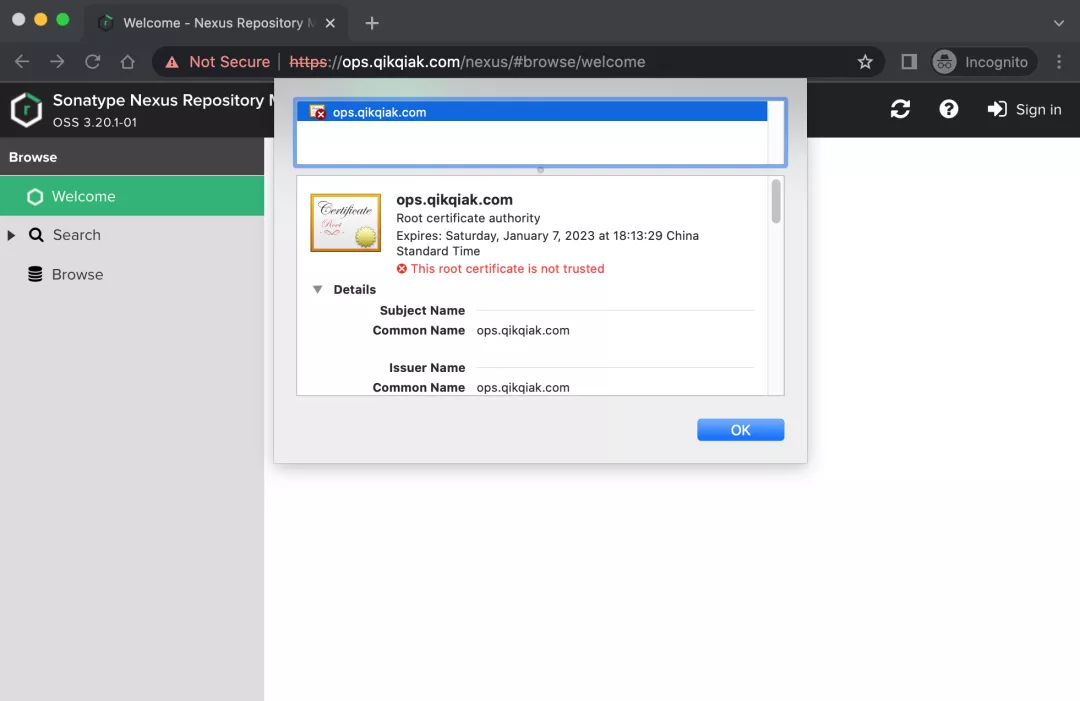
Task: Click the certificate details scrollbar
Action: pyautogui.click(x=776, y=202)
